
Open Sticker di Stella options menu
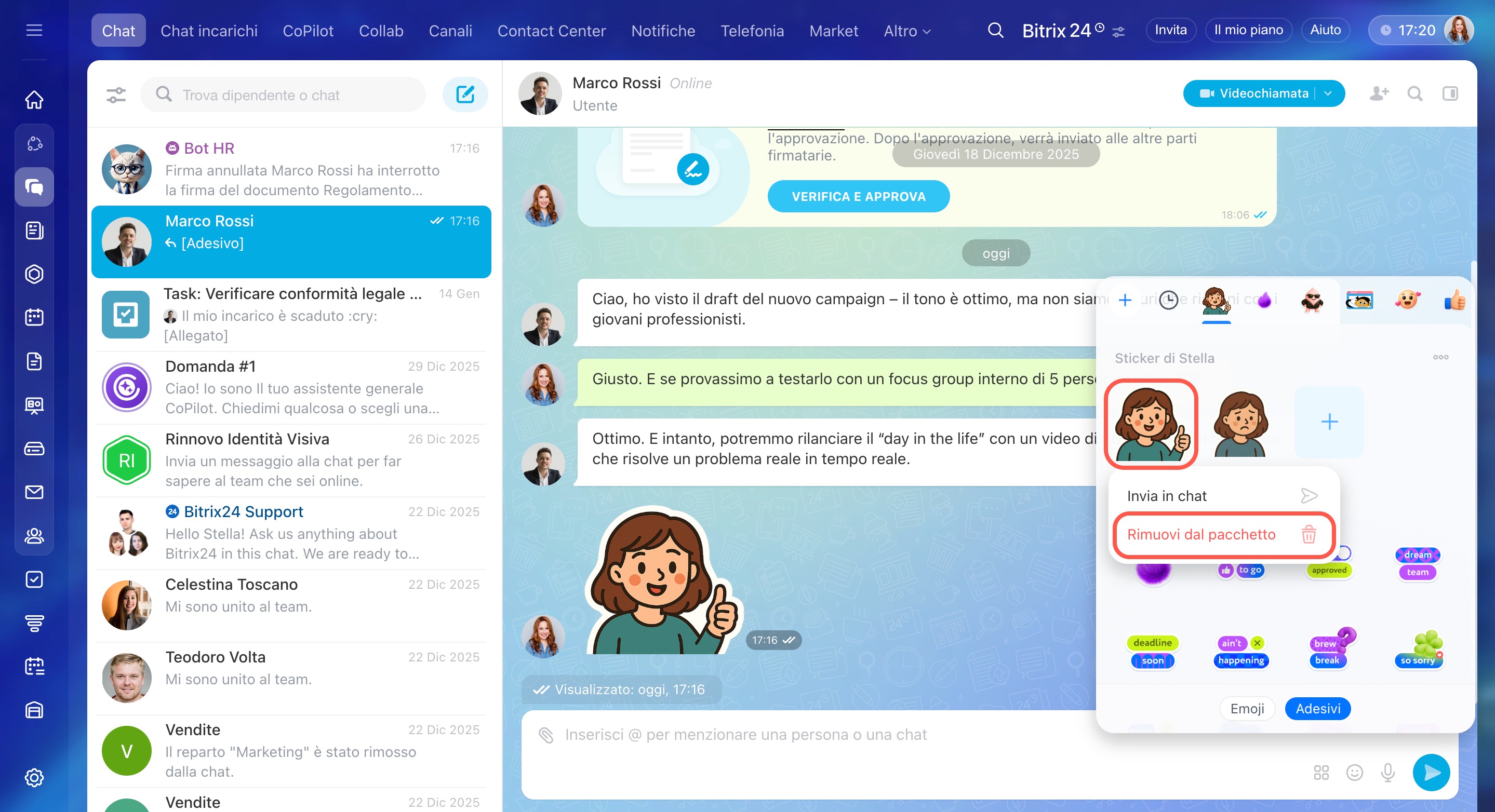[x=1440, y=357]
